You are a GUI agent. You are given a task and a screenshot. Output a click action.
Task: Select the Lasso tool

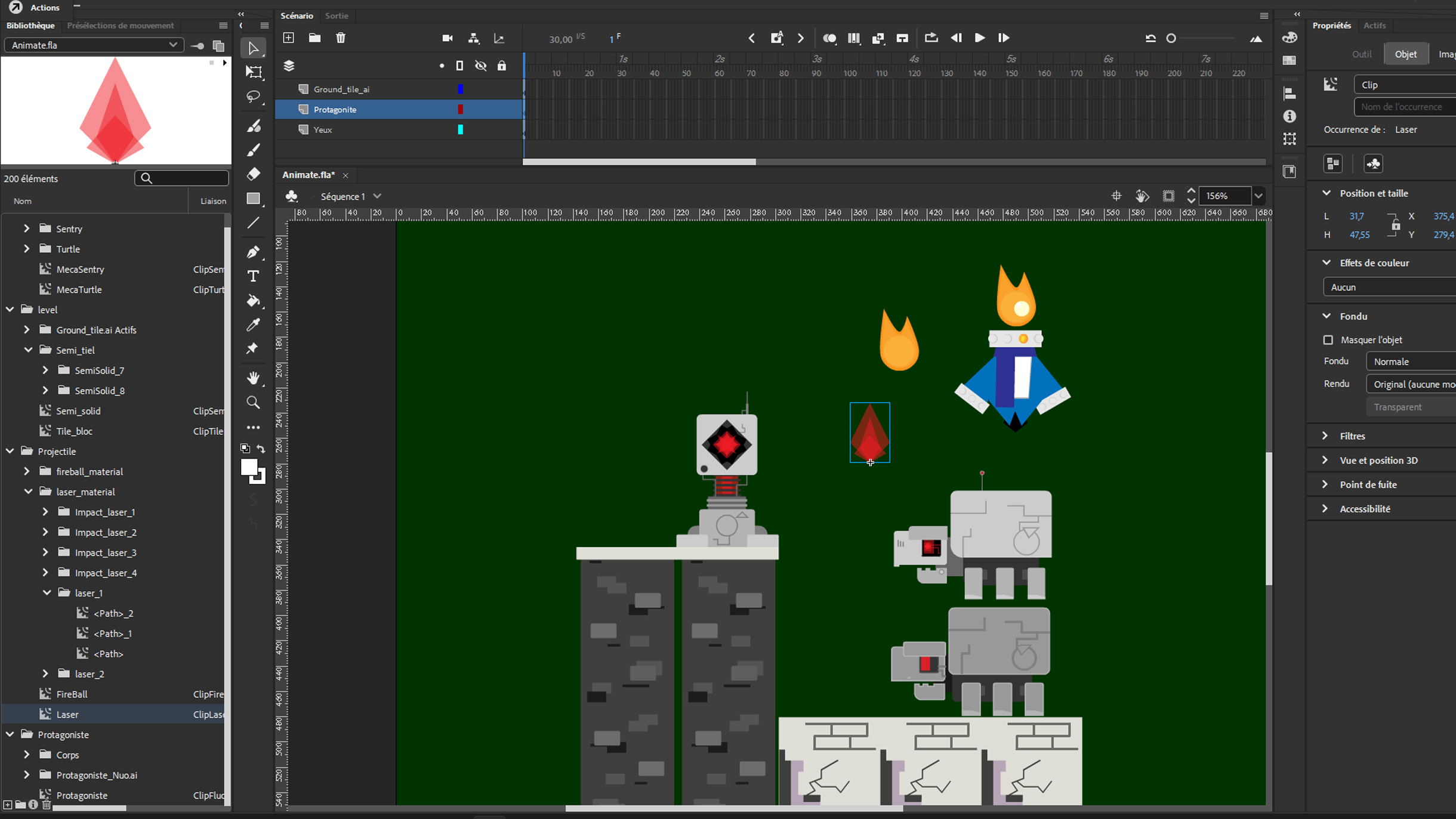(253, 97)
